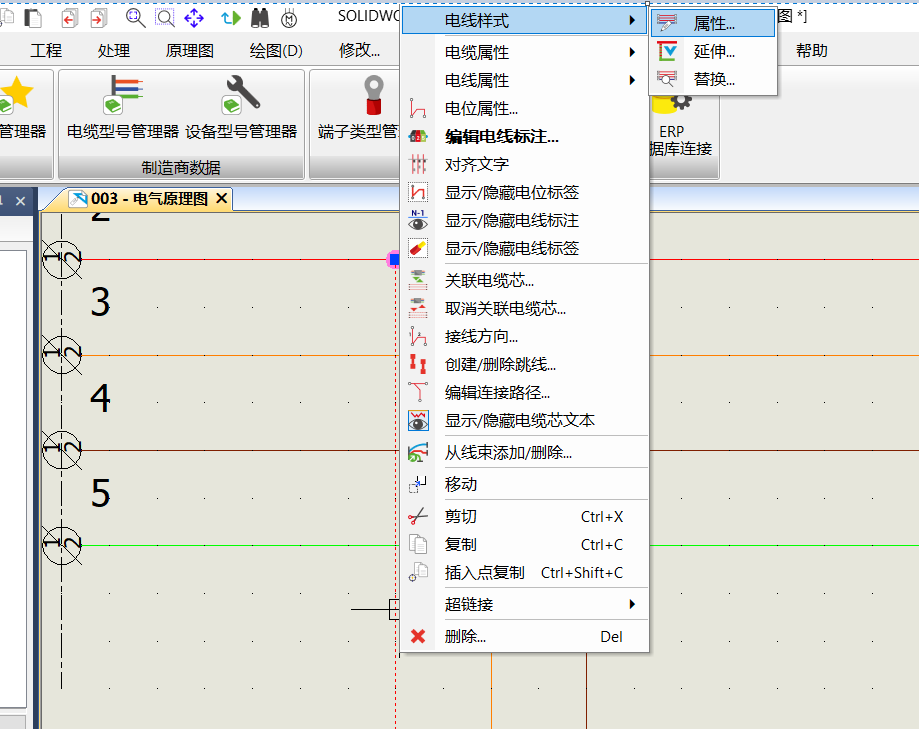Click the zoom extents magnifier icon

pos(164,18)
